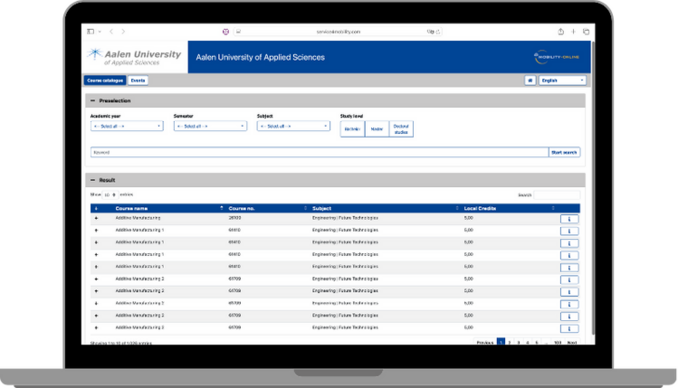The width and height of the screenshot is (678, 388).
Task: Open the English language dropdown
Action: (x=562, y=80)
